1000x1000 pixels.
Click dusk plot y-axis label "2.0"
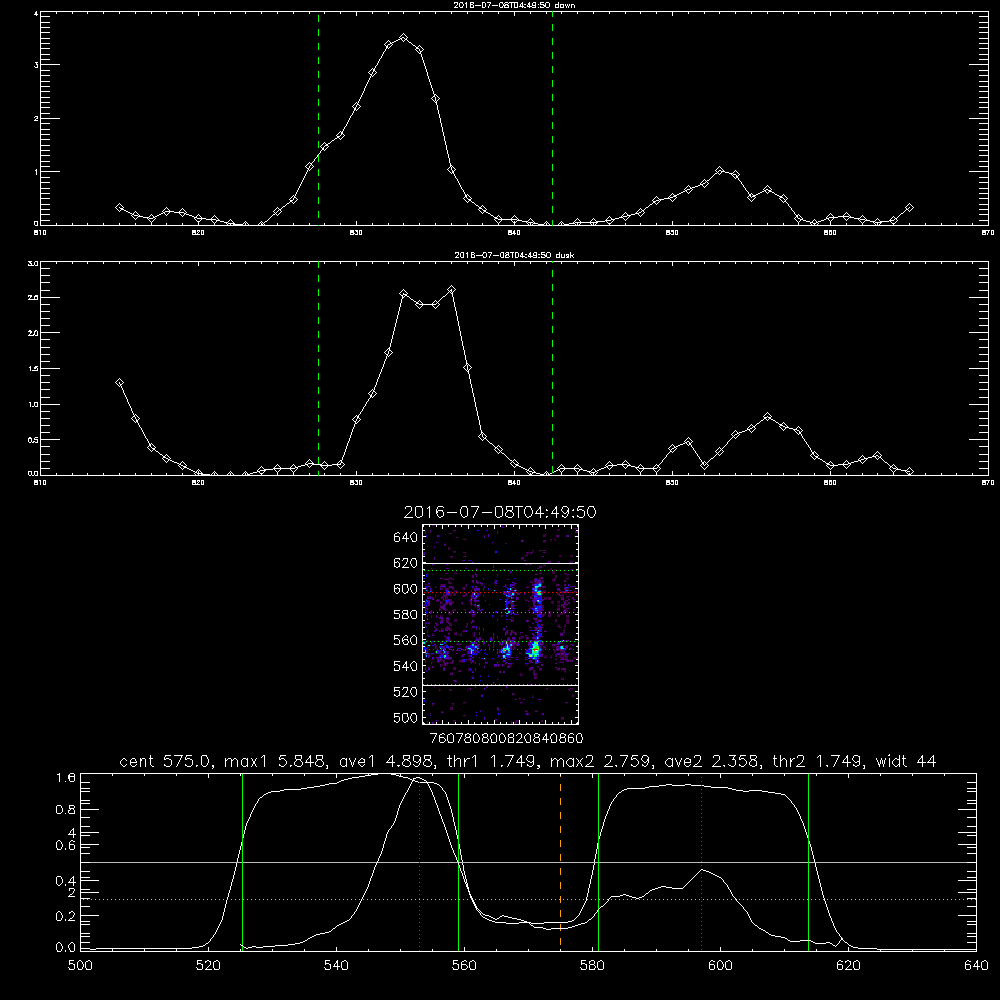33,334
